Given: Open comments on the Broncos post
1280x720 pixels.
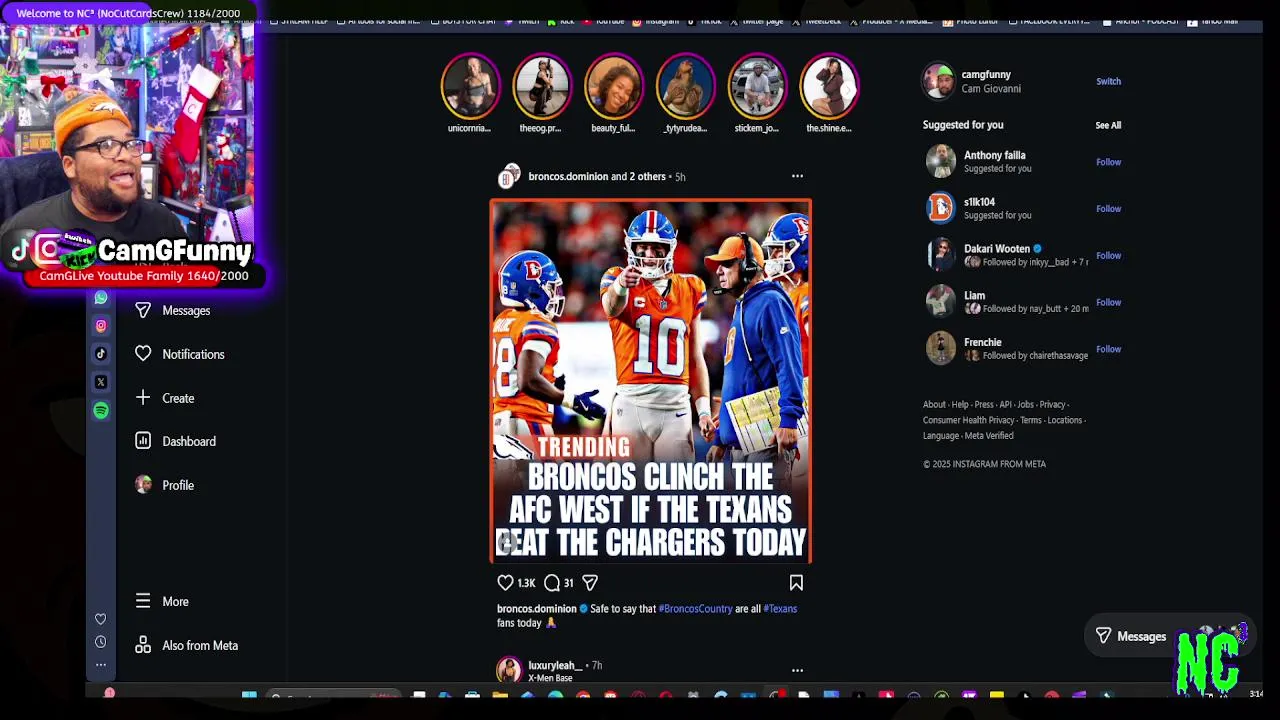Looking at the screenshot, I should pyautogui.click(x=552, y=582).
